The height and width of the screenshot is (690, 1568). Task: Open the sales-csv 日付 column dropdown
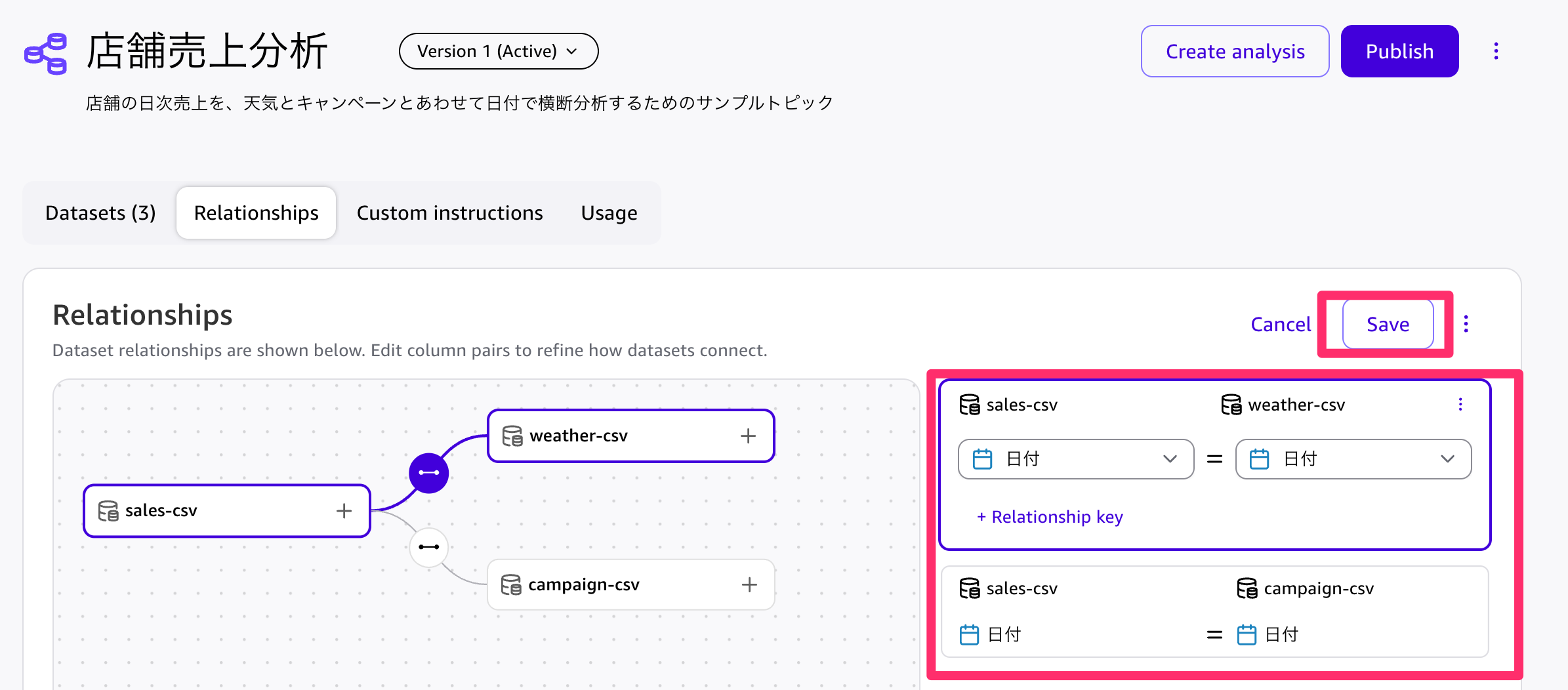1076,459
